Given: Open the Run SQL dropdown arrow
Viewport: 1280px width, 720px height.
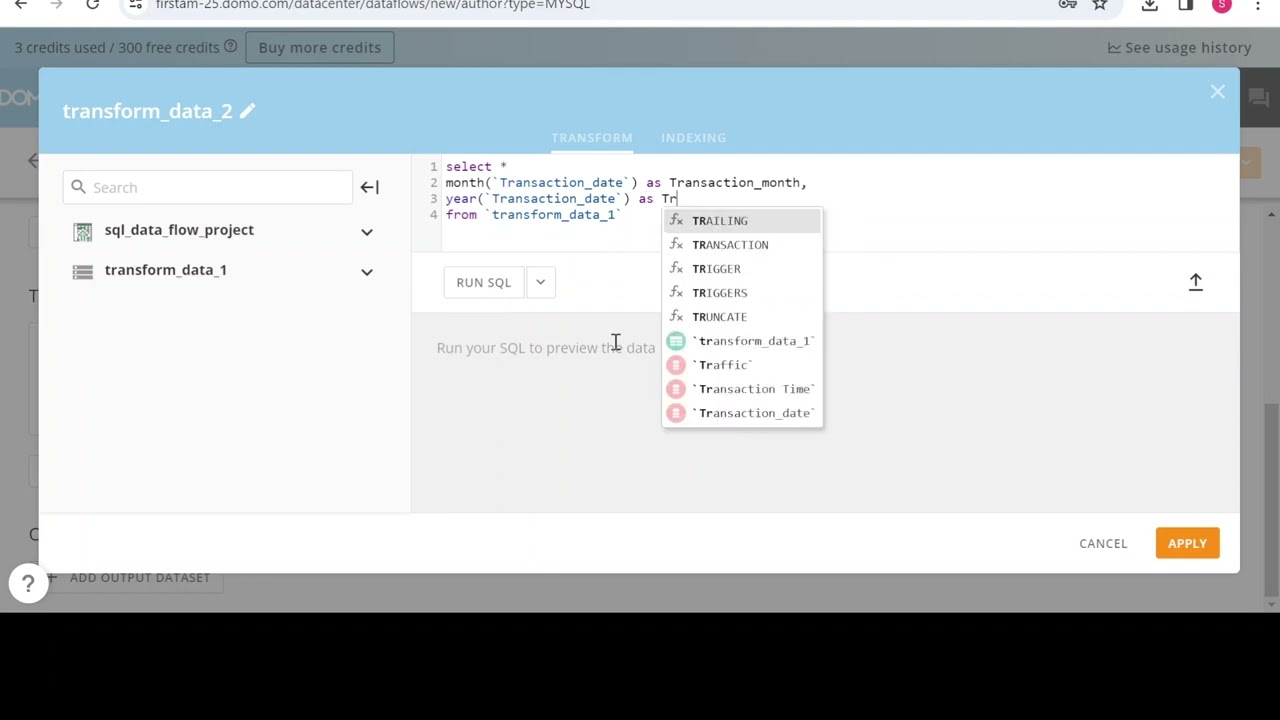Looking at the screenshot, I should 540,282.
